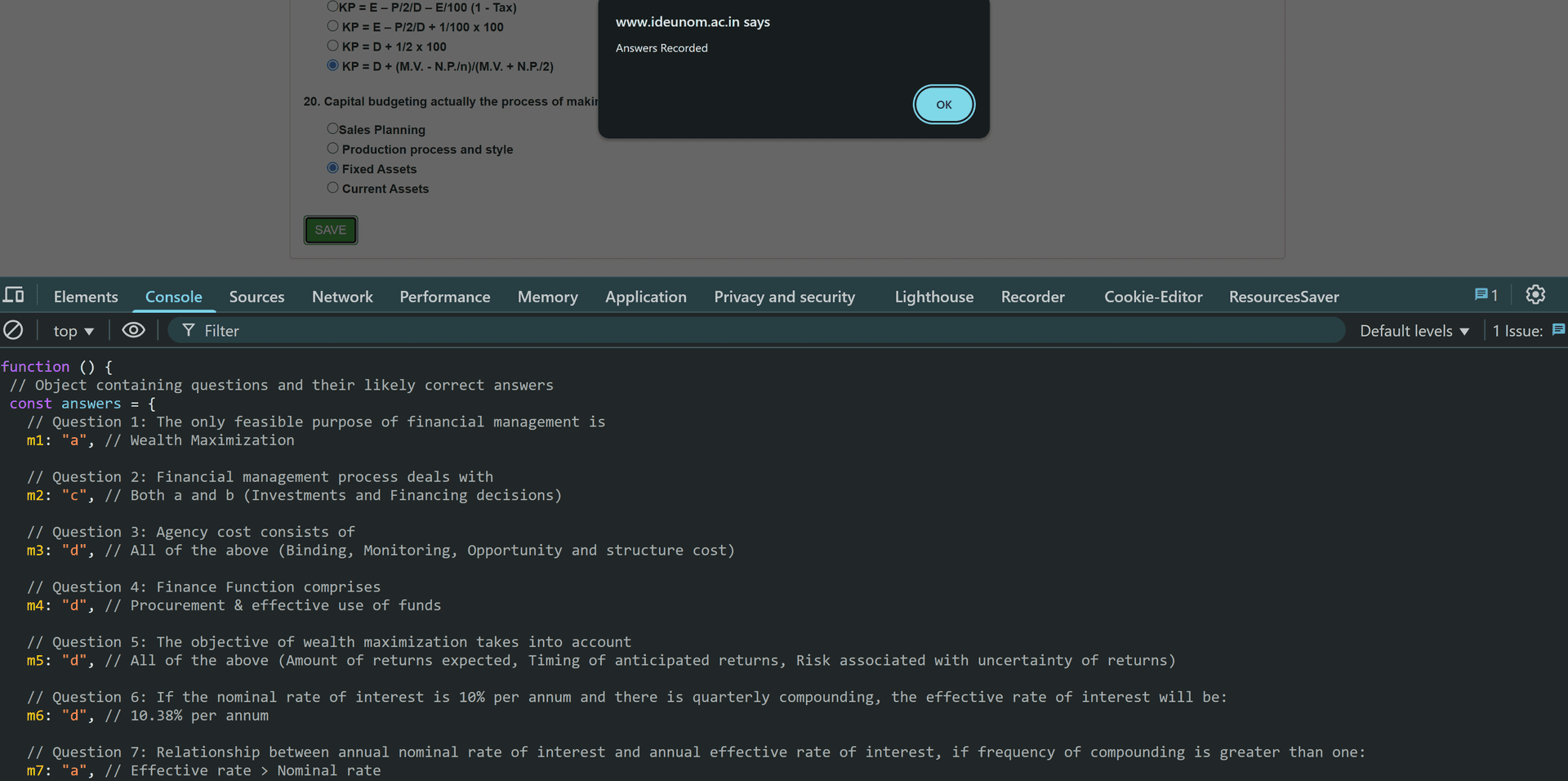The height and width of the screenshot is (781, 1568).
Task: Click the SAVE button on the quiz form
Action: (x=330, y=230)
